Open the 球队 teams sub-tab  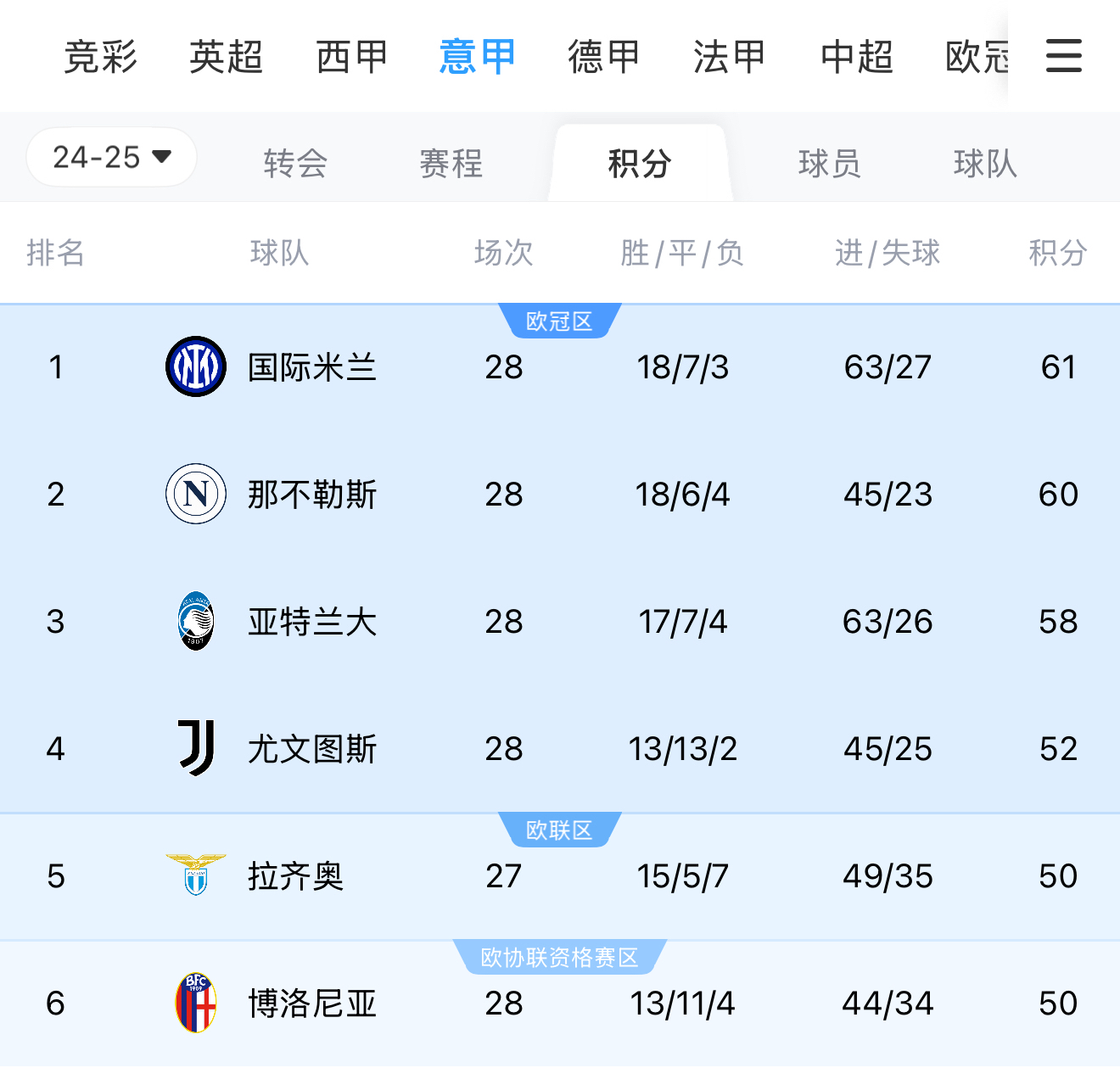click(x=984, y=163)
